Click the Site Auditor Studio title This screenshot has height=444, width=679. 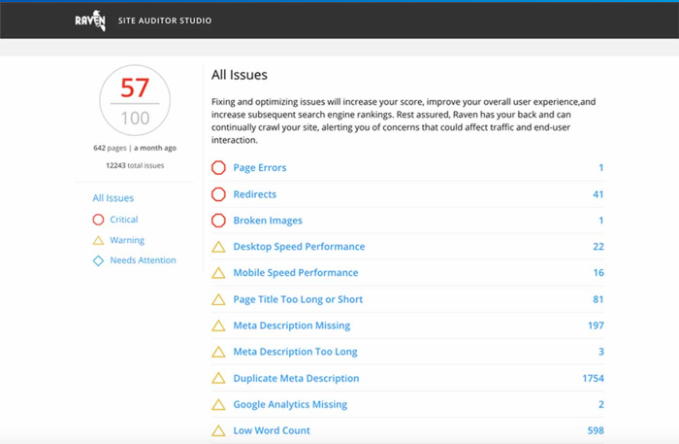coord(165,20)
